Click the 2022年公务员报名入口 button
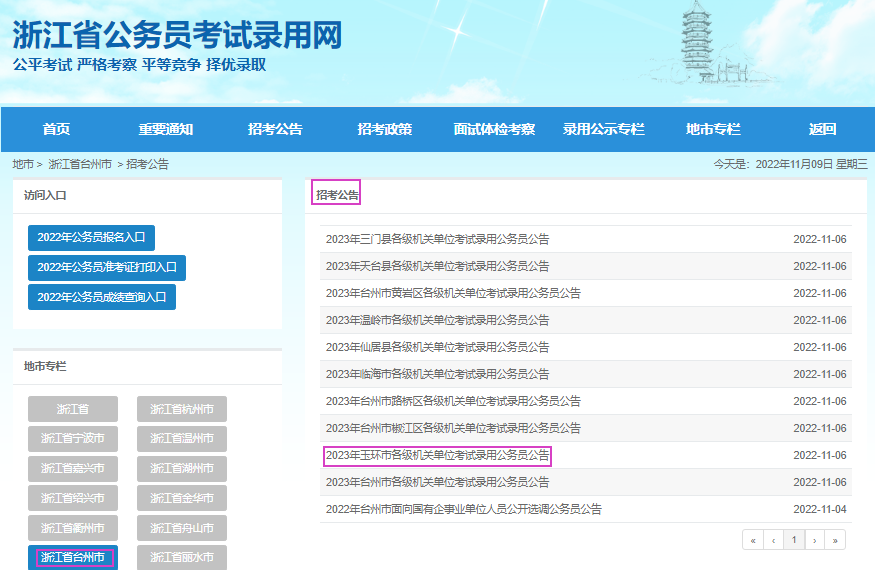This screenshot has height=570, width=875. coord(91,238)
